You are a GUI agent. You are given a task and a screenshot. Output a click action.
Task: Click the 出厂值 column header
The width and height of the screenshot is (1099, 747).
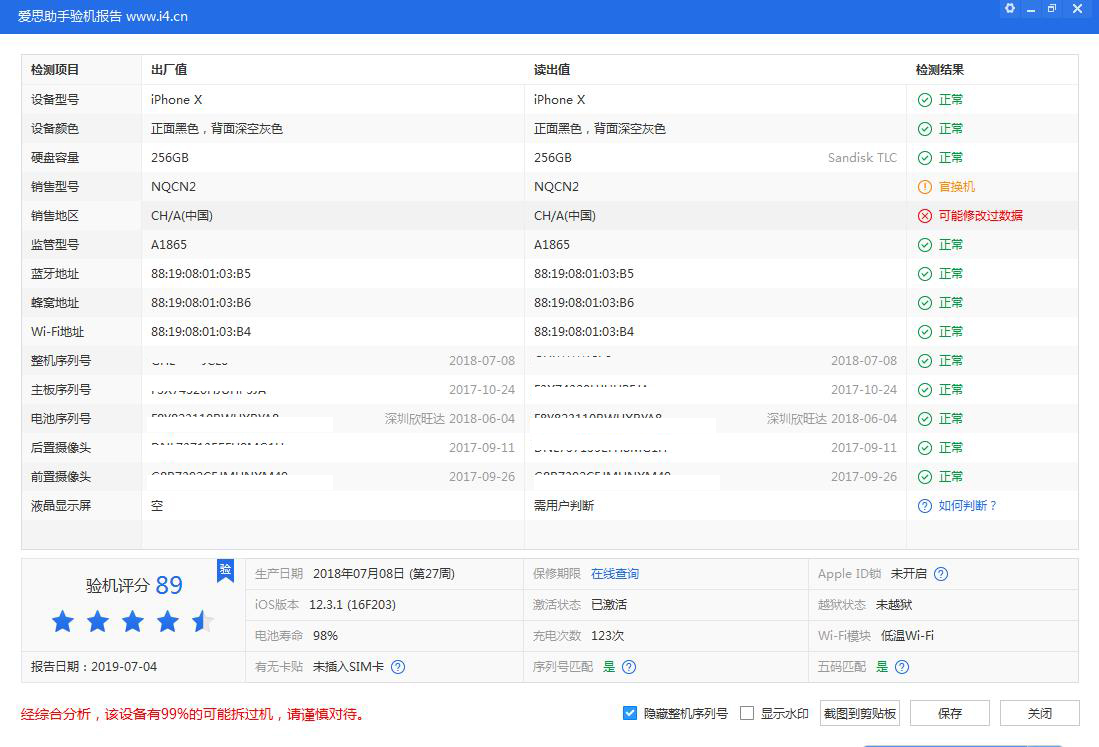(x=169, y=70)
